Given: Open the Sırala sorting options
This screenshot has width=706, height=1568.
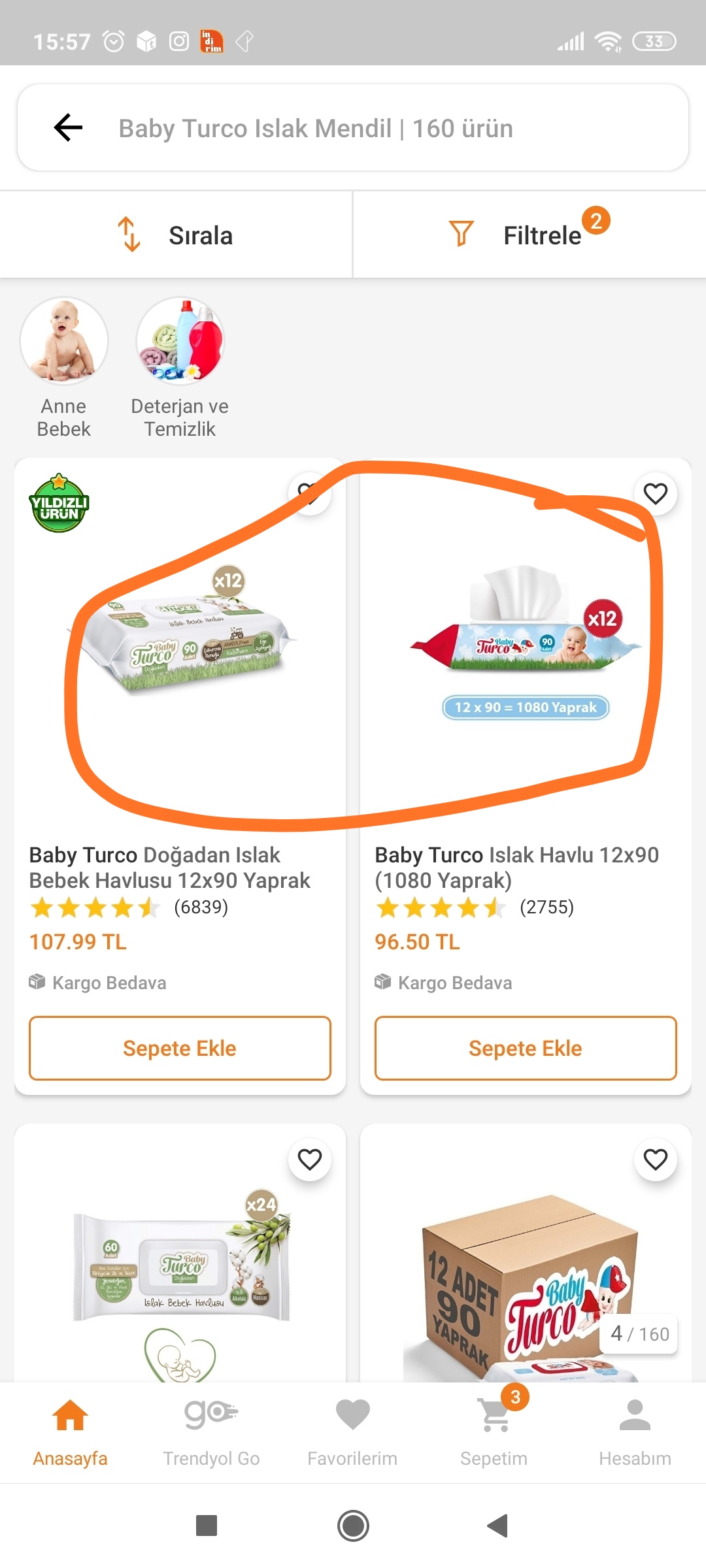Looking at the screenshot, I should [176, 235].
